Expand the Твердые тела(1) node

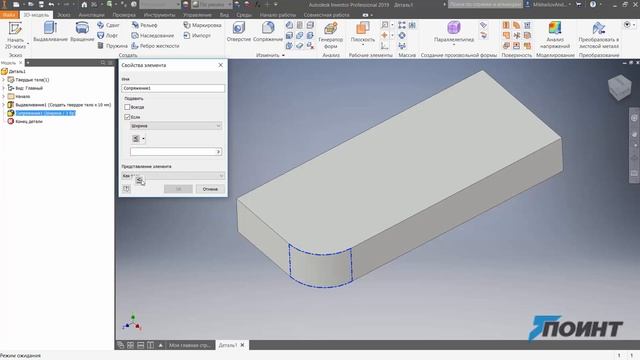(x=4, y=80)
